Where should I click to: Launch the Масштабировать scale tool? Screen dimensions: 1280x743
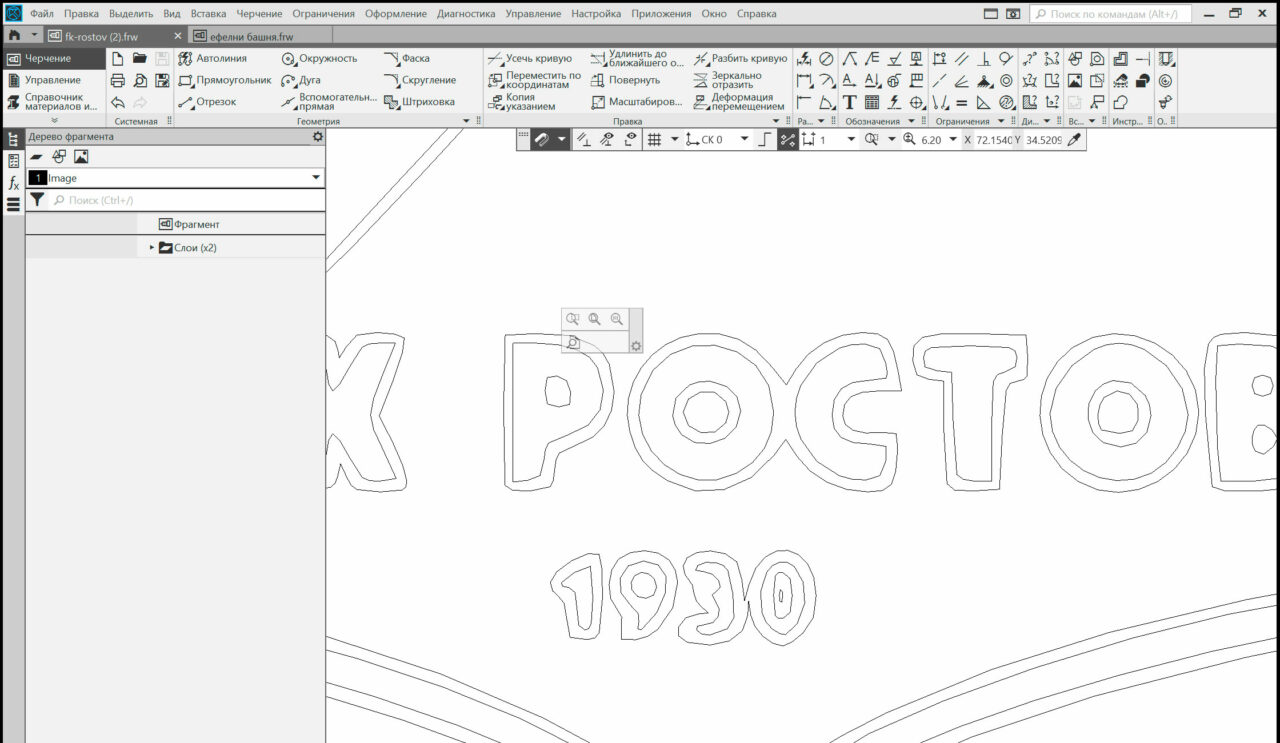(x=636, y=102)
